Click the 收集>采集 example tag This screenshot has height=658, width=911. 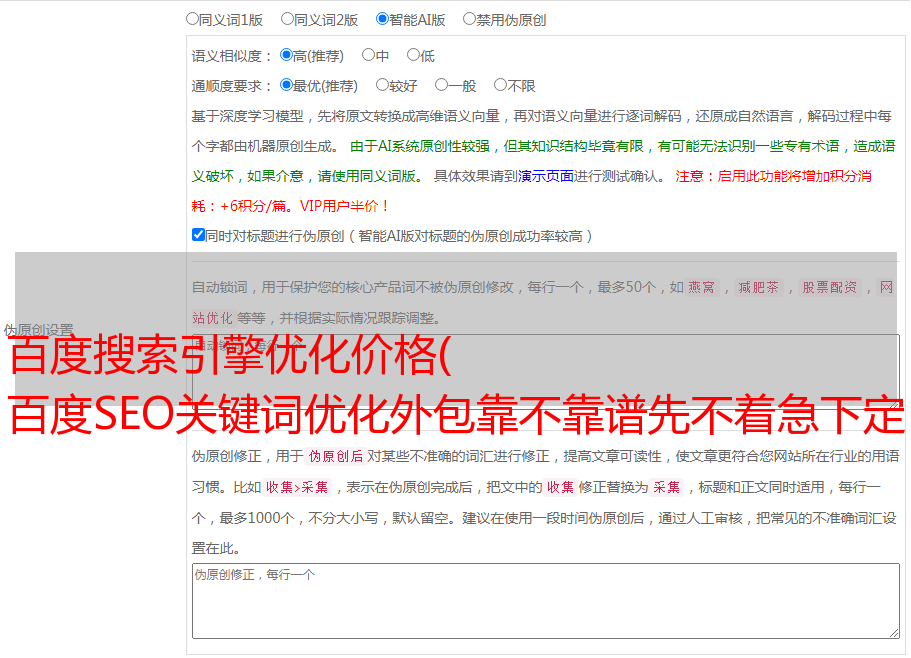coord(297,487)
